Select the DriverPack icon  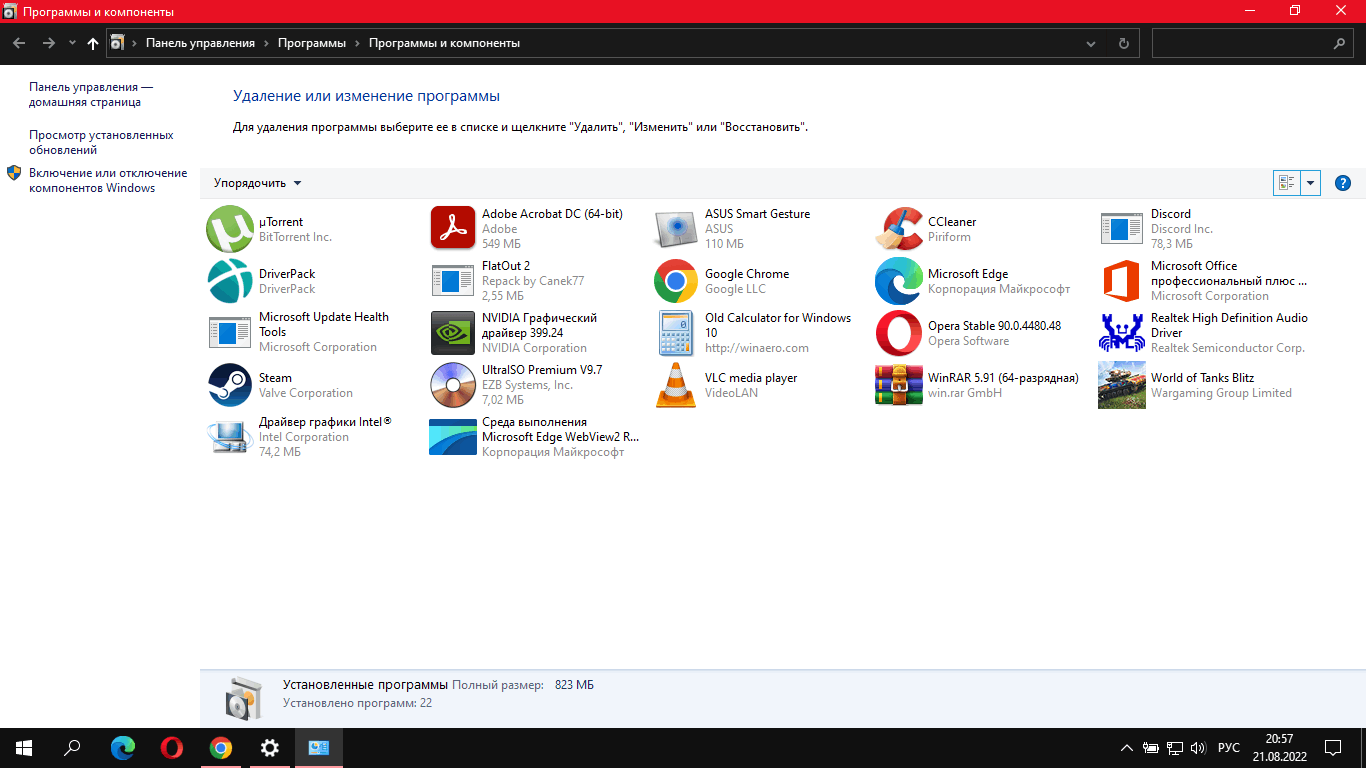(x=229, y=281)
